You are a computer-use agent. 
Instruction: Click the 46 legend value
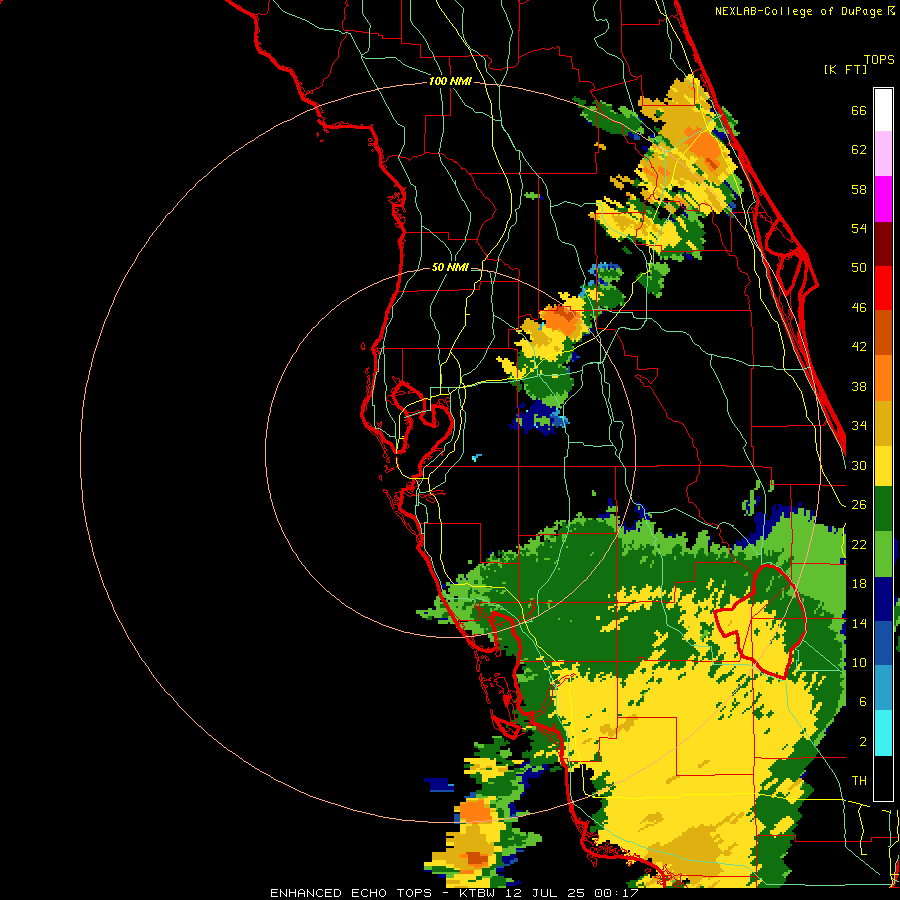pos(859,308)
